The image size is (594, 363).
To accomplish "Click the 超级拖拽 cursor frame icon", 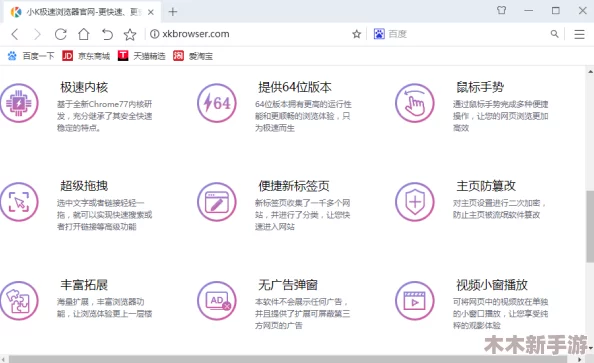I will click(19, 202).
